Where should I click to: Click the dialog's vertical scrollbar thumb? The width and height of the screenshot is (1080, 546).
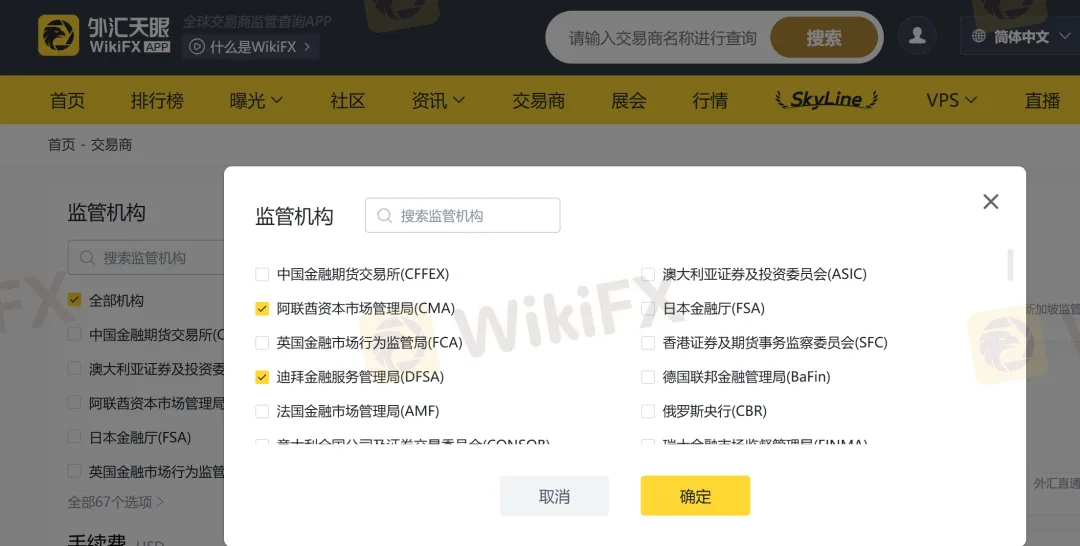[1010, 265]
